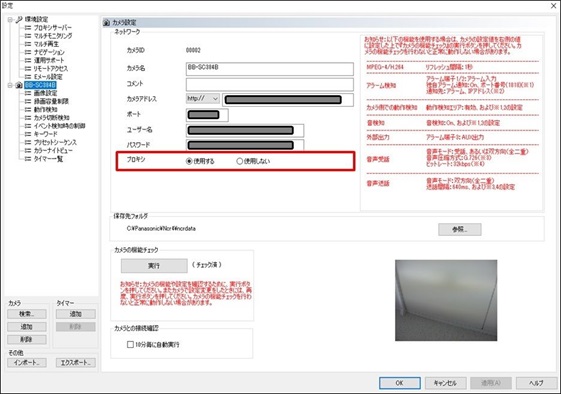Collapse the BB-SC384B camera tree node
This screenshot has height=394, width=561.
pos(10,85)
